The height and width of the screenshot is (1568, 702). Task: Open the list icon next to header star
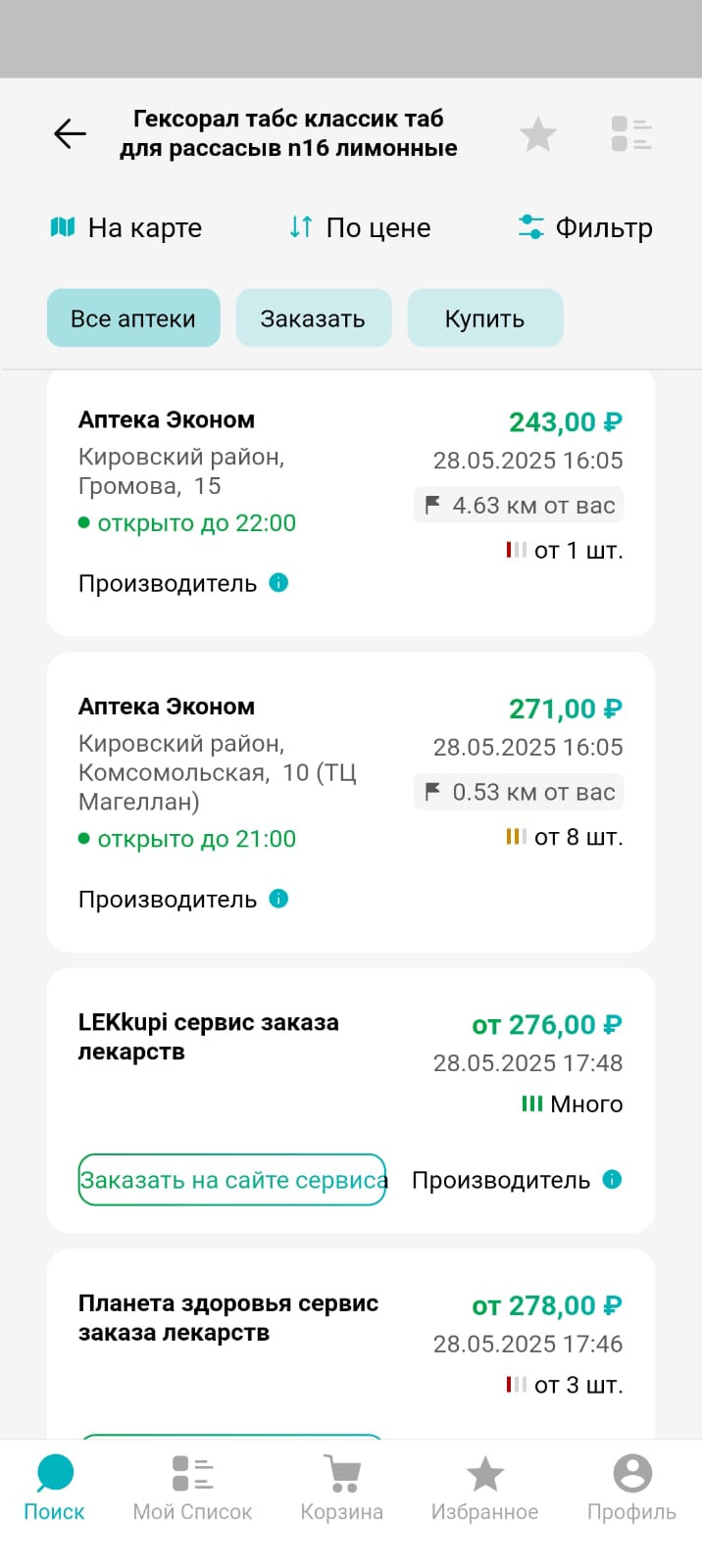pyautogui.click(x=631, y=133)
